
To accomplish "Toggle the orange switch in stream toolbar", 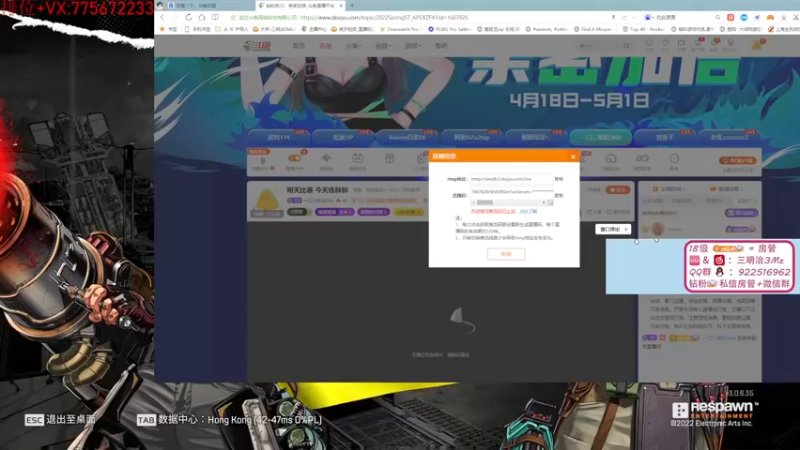I will point(294,158).
